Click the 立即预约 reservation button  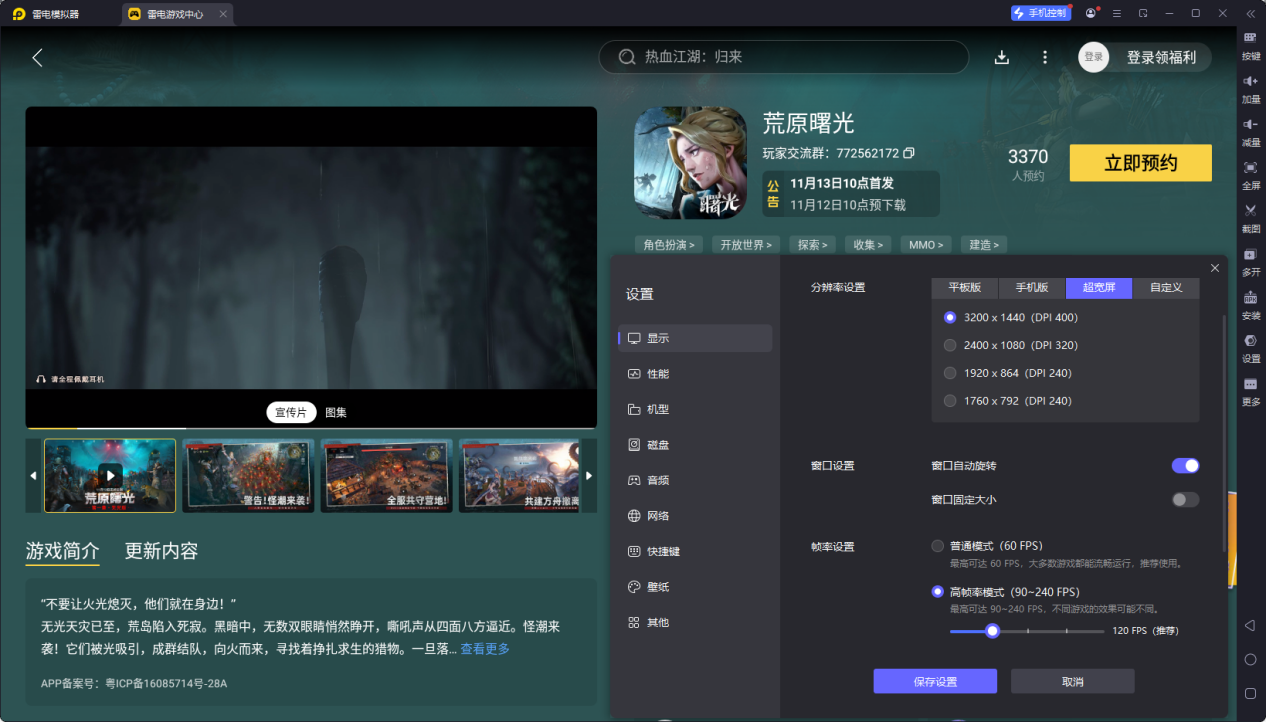[x=1140, y=162]
